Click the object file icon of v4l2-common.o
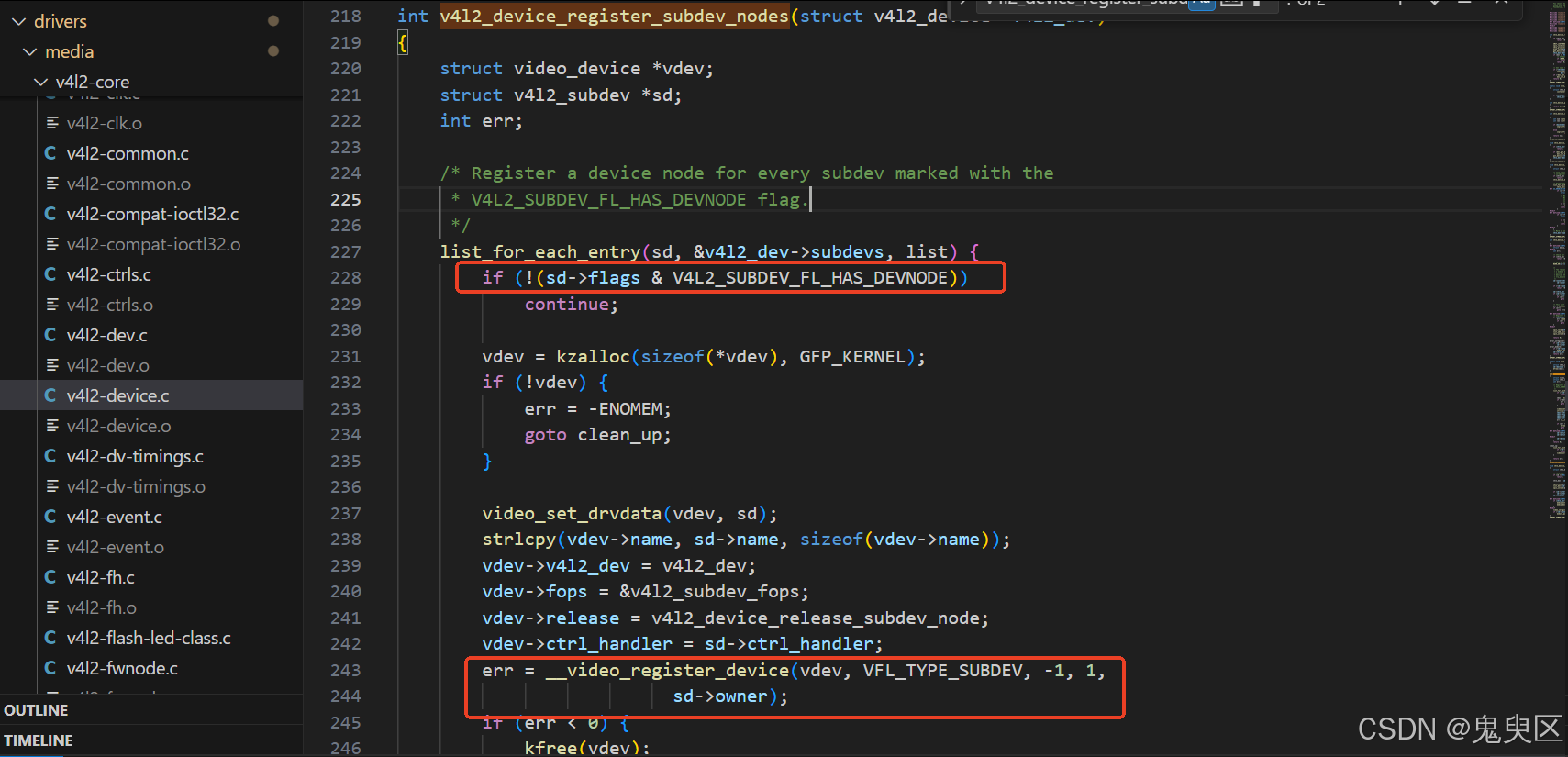 pyautogui.click(x=52, y=184)
